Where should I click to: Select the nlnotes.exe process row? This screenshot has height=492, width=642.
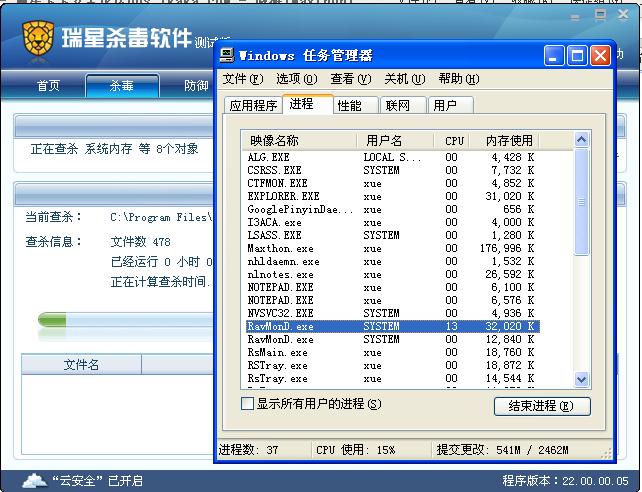[x=392, y=274]
